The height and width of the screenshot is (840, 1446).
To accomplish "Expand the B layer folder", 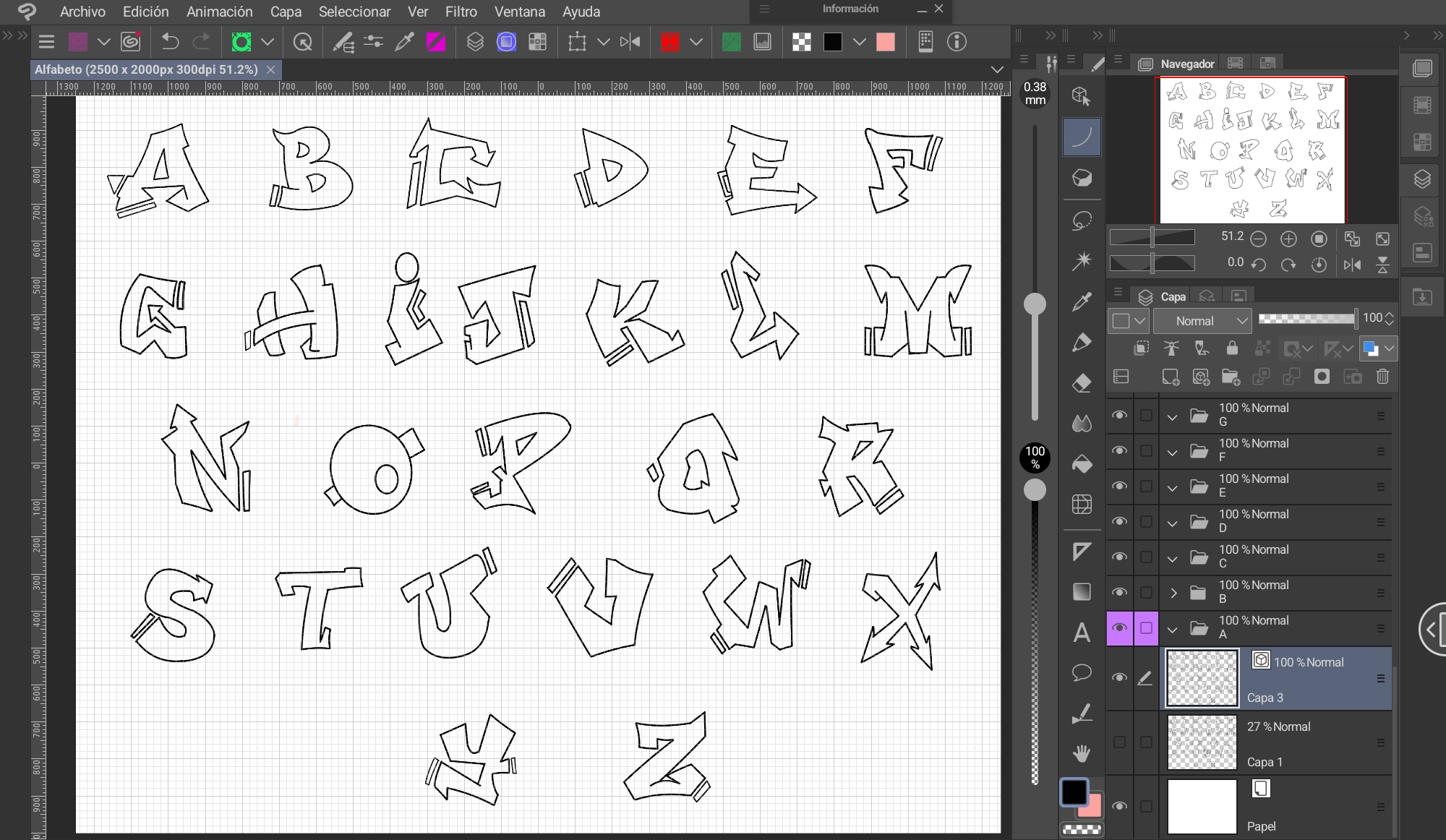I will (x=1173, y=593).
